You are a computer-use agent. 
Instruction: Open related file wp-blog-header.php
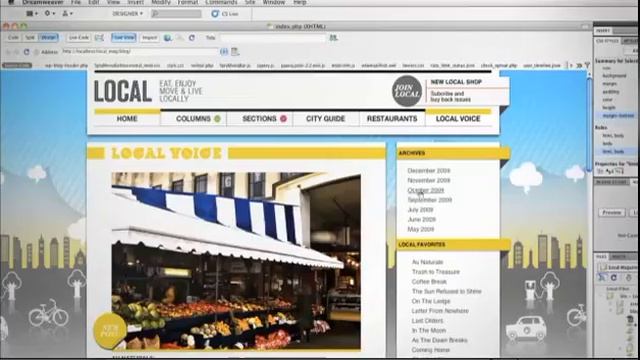click(66, 65)
